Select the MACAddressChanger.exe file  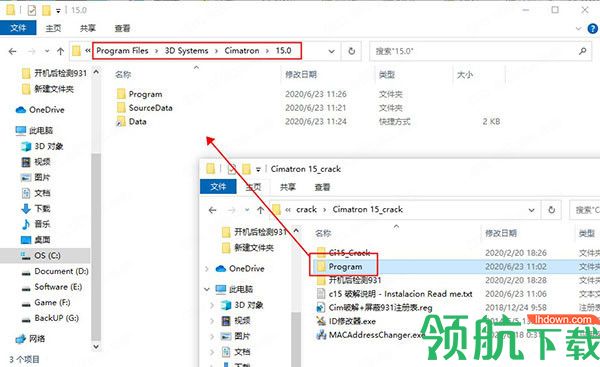coord(370,335)
